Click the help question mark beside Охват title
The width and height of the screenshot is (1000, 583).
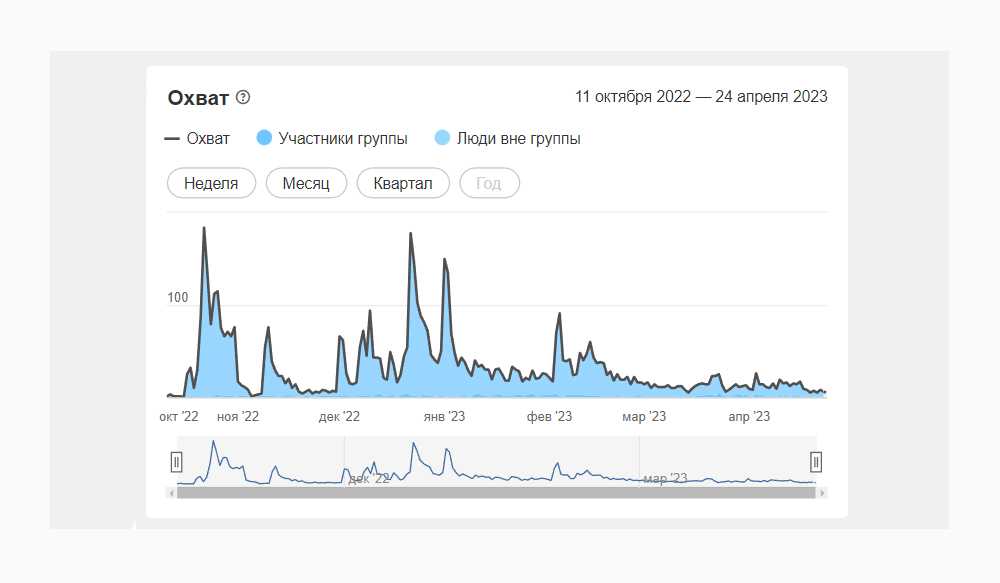243,97
